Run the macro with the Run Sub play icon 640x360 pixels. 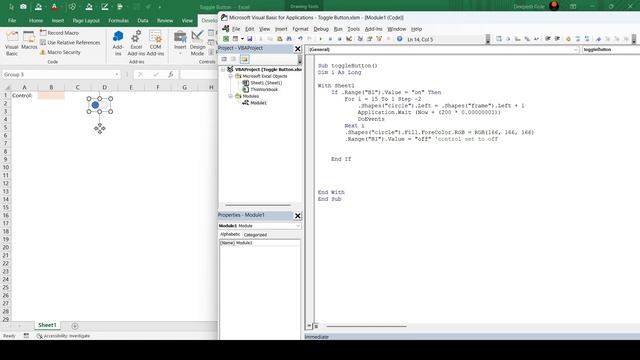[320, 39]
